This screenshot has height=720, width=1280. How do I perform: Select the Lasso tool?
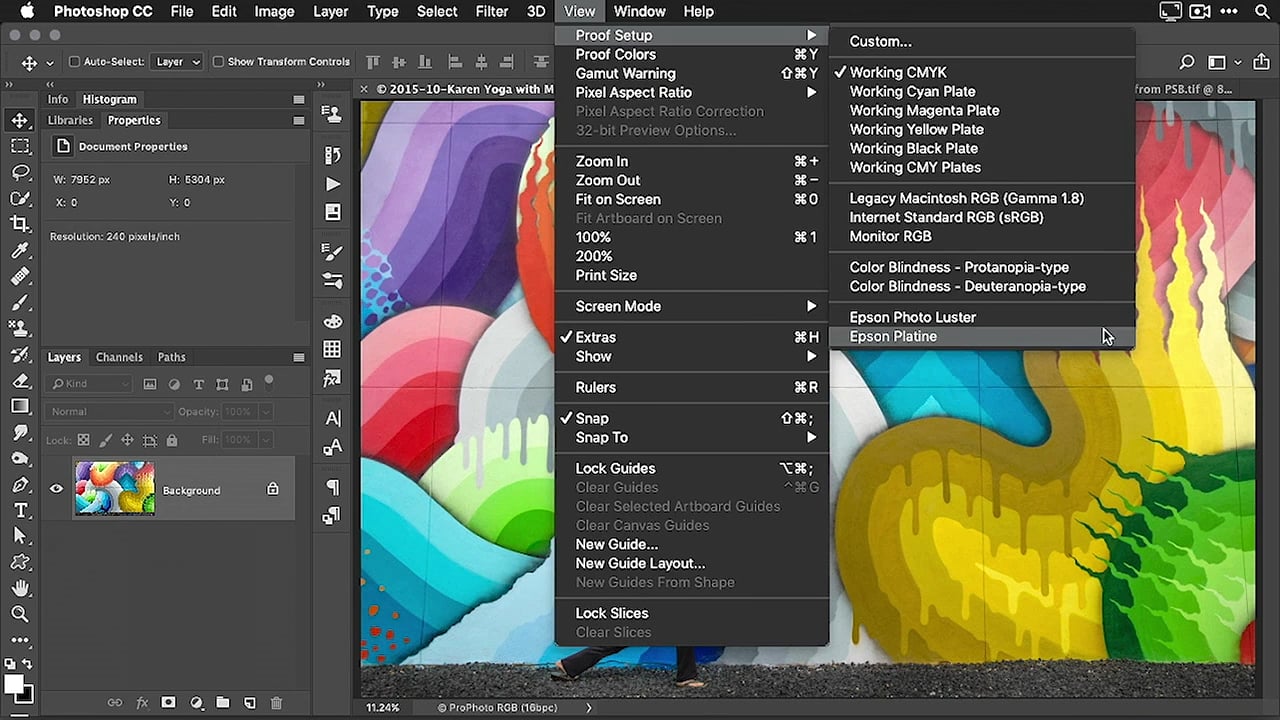tap(20, 172)
